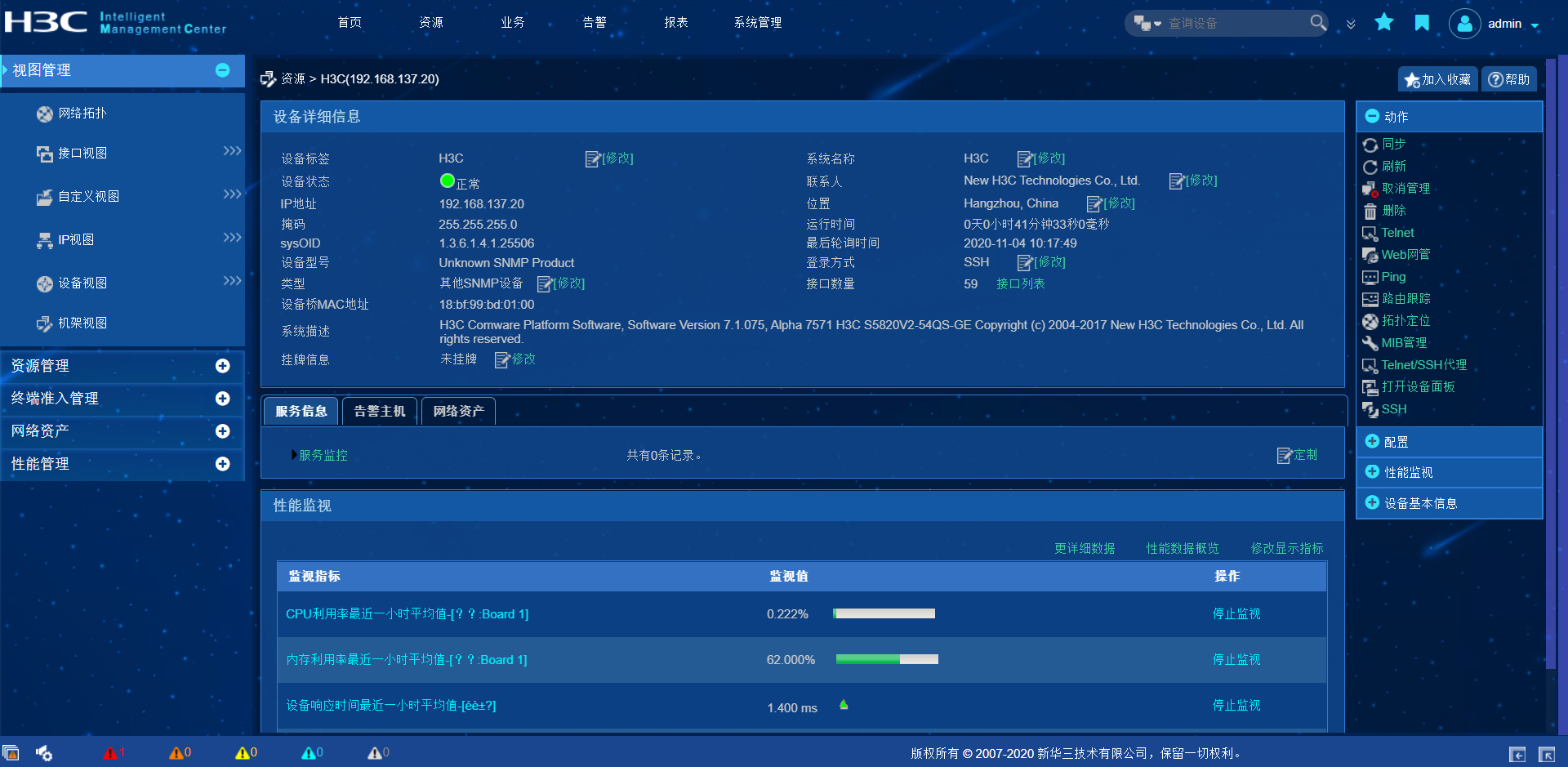
Task: Click the star favorites icon in header
Action: (1384, 22)
